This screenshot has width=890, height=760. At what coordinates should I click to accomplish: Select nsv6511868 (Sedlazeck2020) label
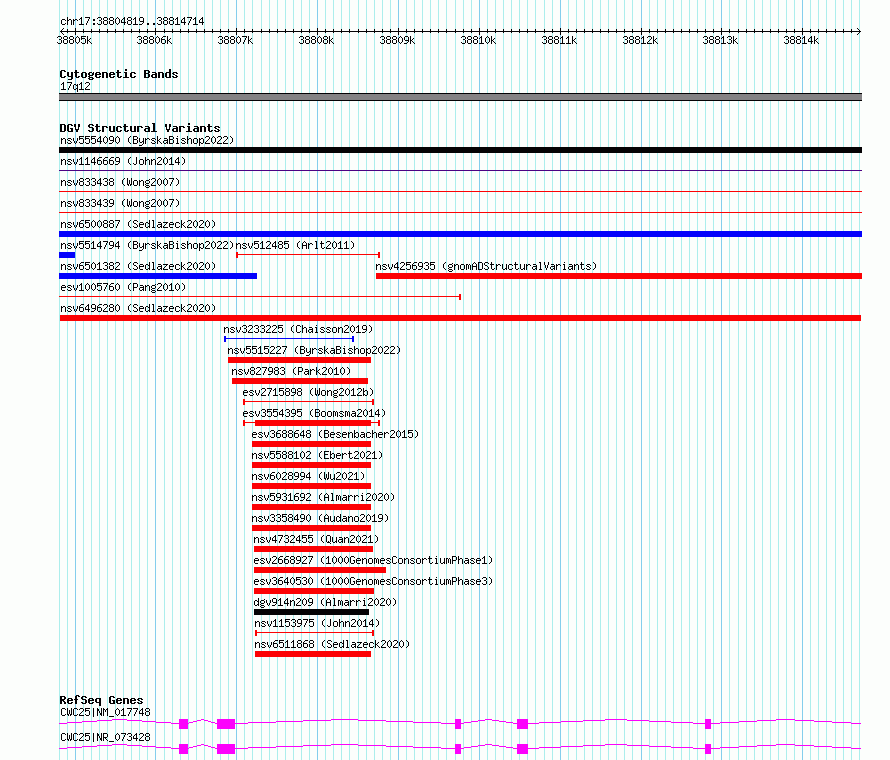[x=332, y=644]
